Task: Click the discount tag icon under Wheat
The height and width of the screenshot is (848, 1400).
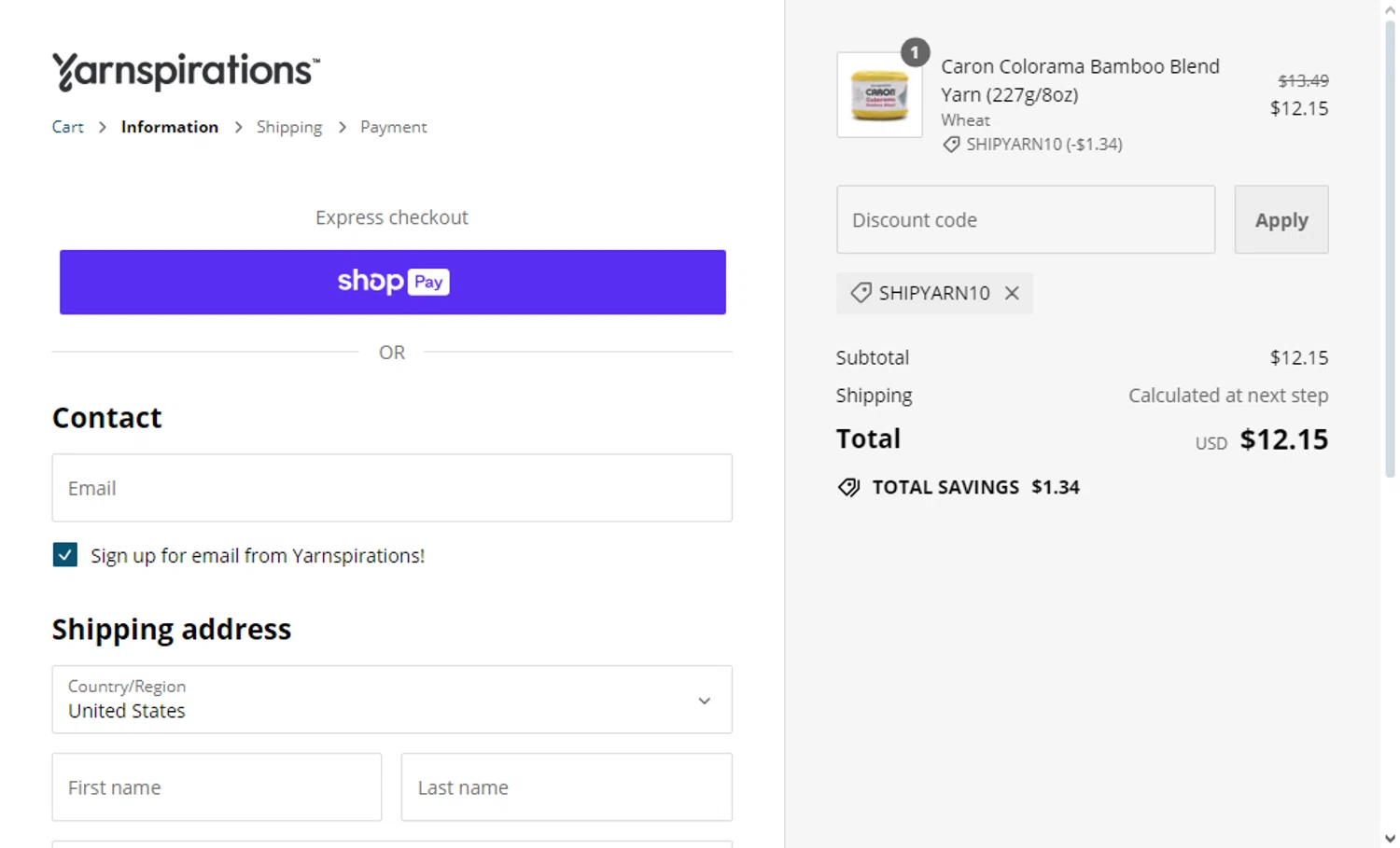Action: pyautogui.click(x=951, y=145)
